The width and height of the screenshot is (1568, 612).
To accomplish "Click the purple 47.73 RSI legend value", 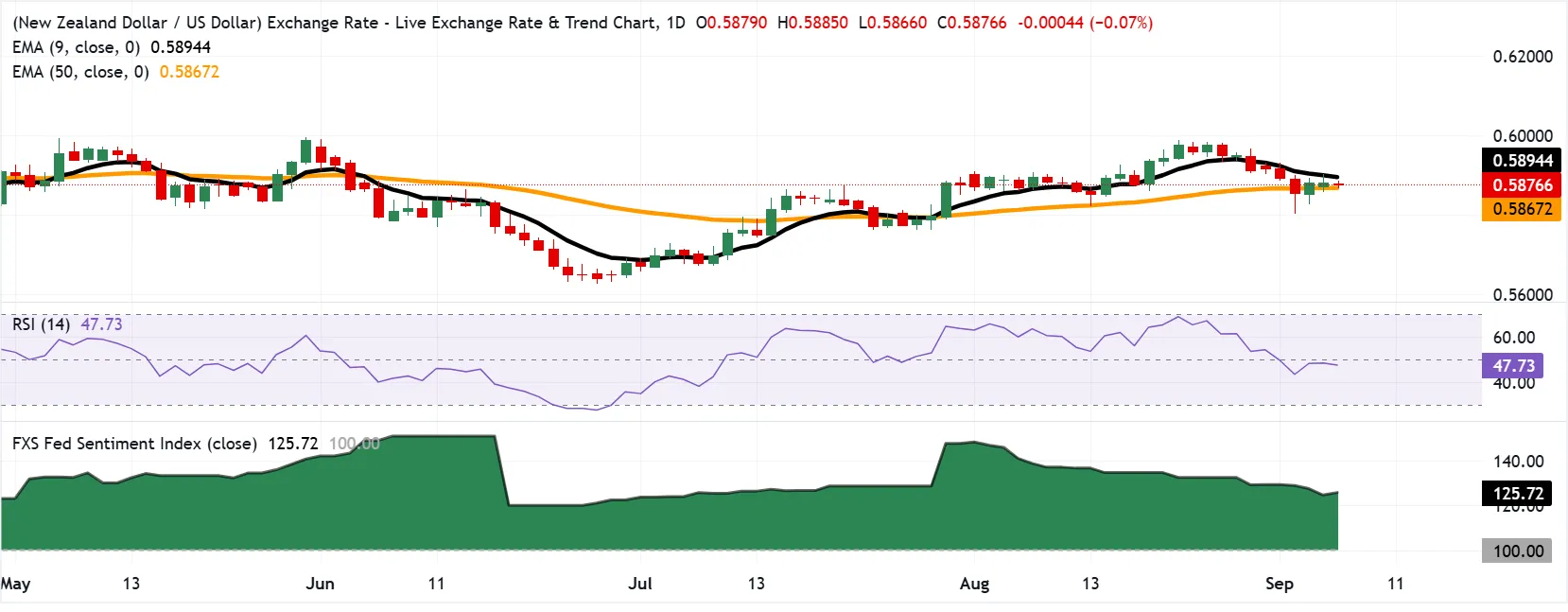I will coord(101,324).
